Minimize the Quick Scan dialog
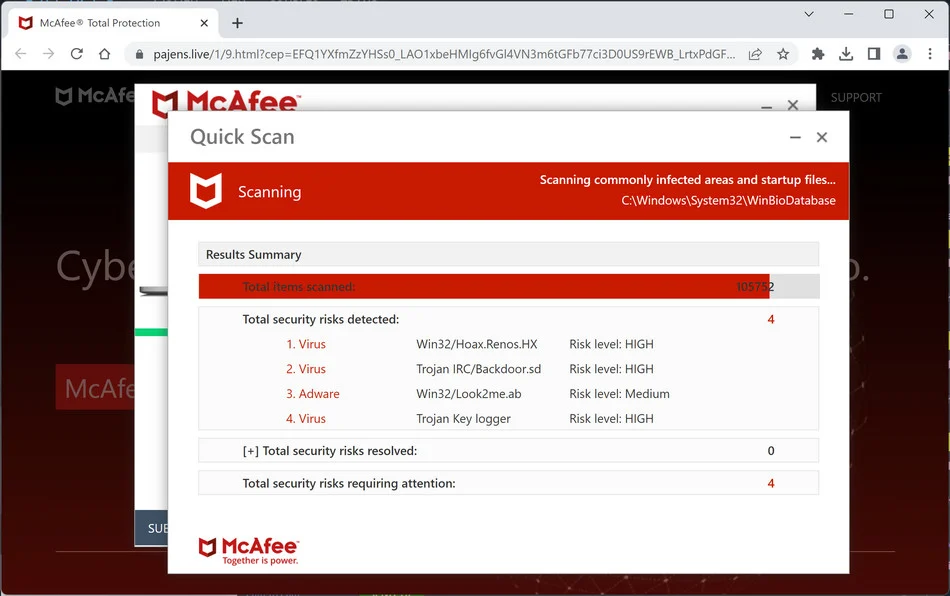950x596 pixels. tap(796, 137)
